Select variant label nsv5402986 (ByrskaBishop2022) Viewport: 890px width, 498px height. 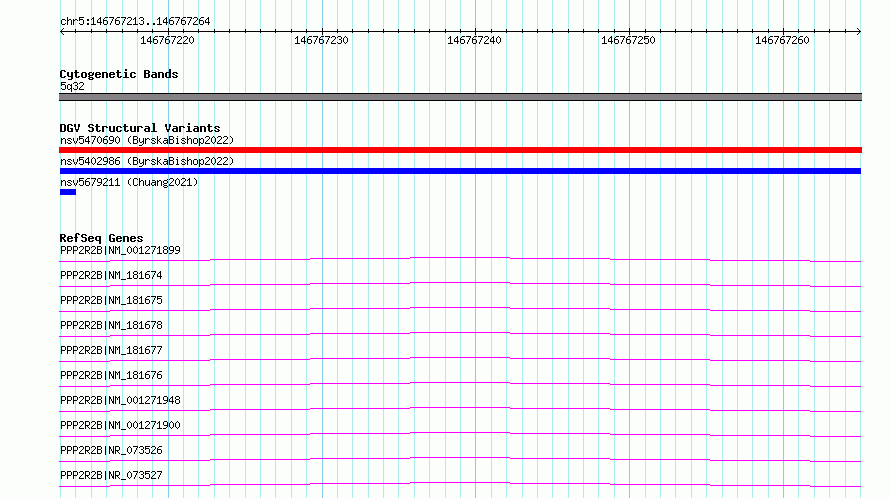coord(147,161)
